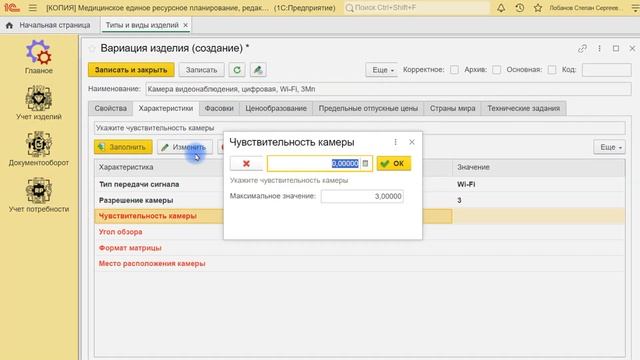Click the edit pencil icon beside refresh
640x360 pixels.
tap(258, 70)
